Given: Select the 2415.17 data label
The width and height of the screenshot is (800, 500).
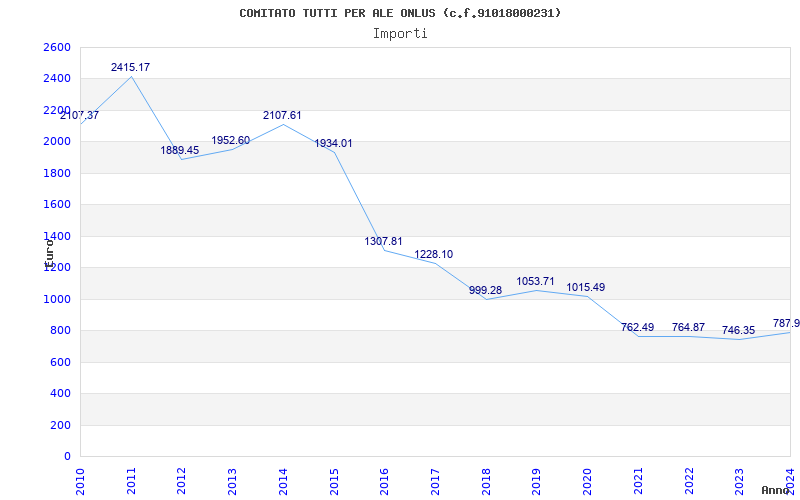Looking at the screenshot, I should (x=131, y=67).
